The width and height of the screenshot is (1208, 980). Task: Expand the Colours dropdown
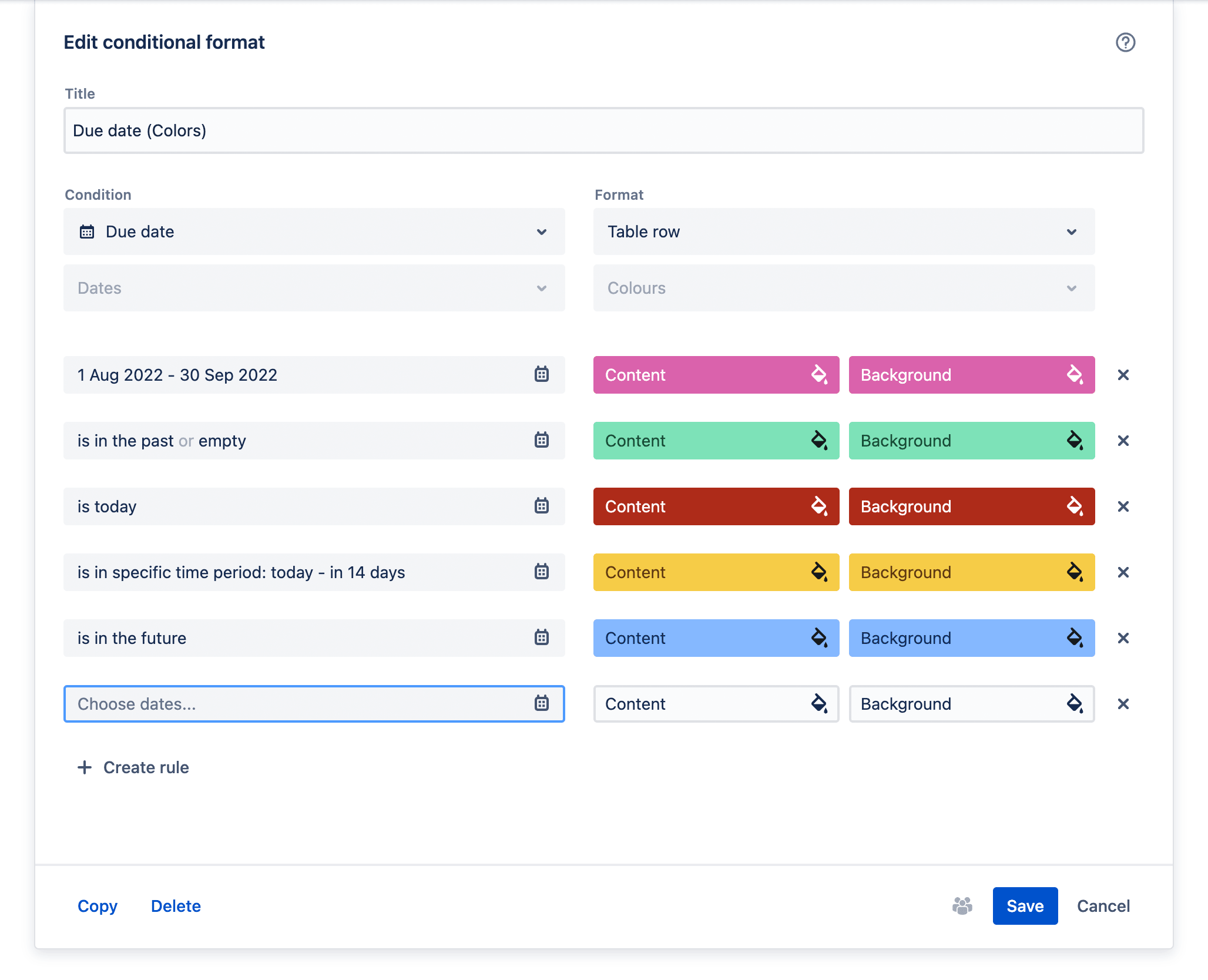pyautogui.click(x=844, y=288)
